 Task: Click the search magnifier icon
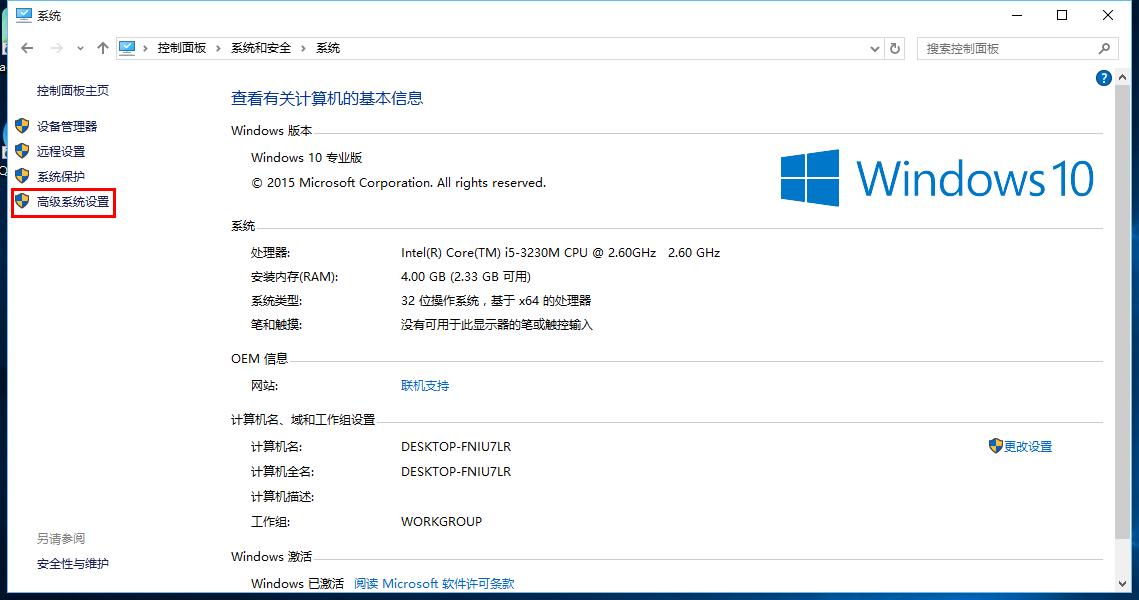tap(1104, 49)
